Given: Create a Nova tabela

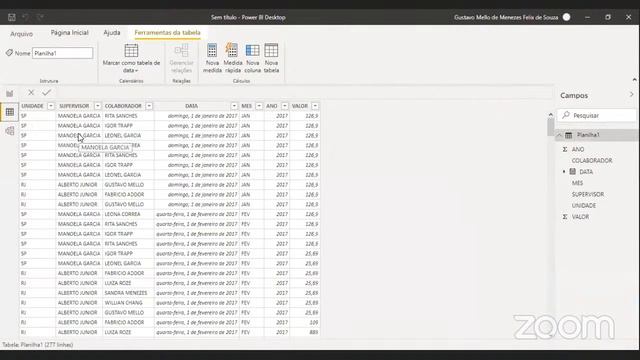Looking at the screenshot, I should tap(271, 58).
